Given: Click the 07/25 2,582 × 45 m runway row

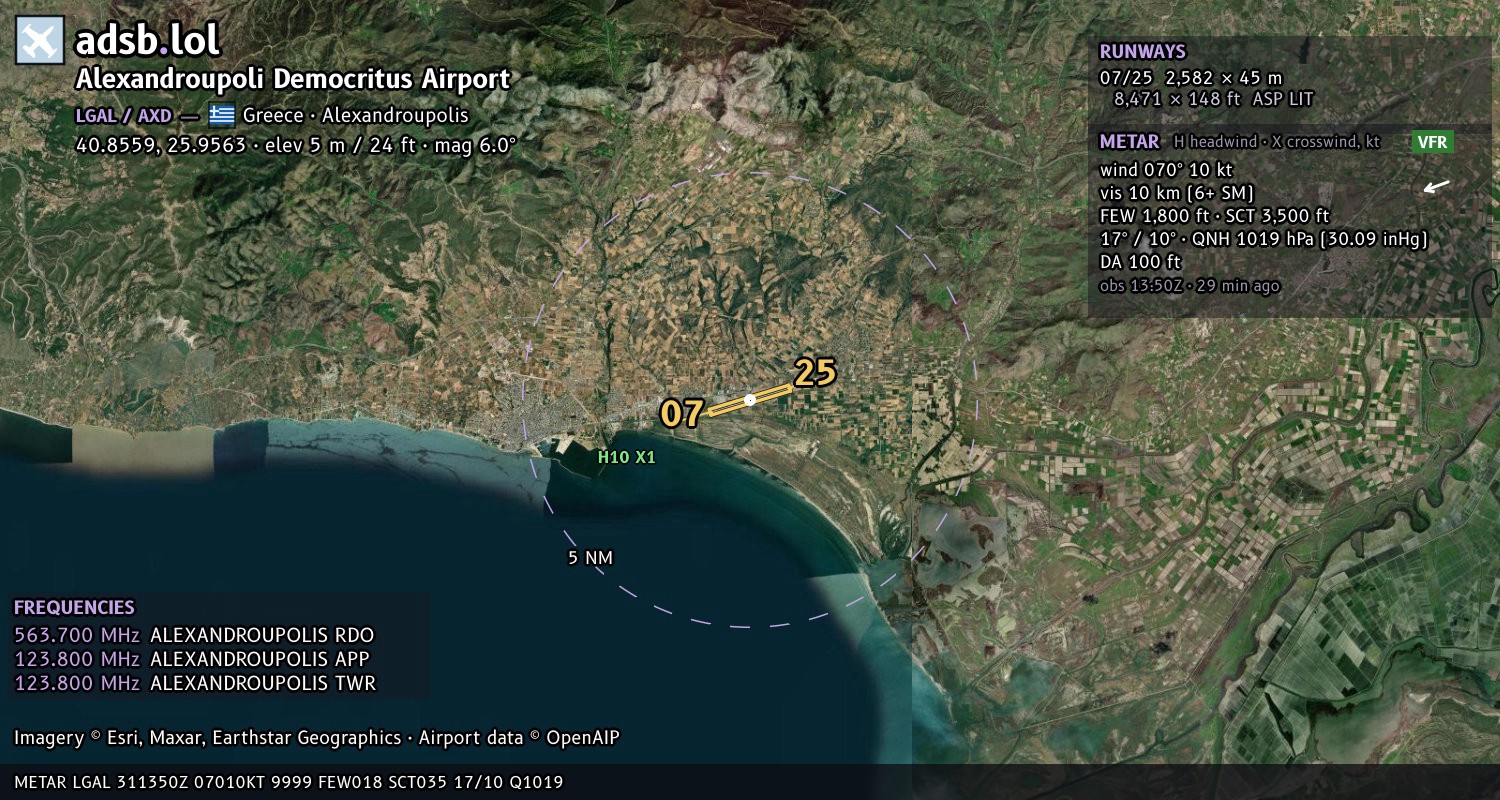Looking at the screenshot, I should (x=1191, y=77).
